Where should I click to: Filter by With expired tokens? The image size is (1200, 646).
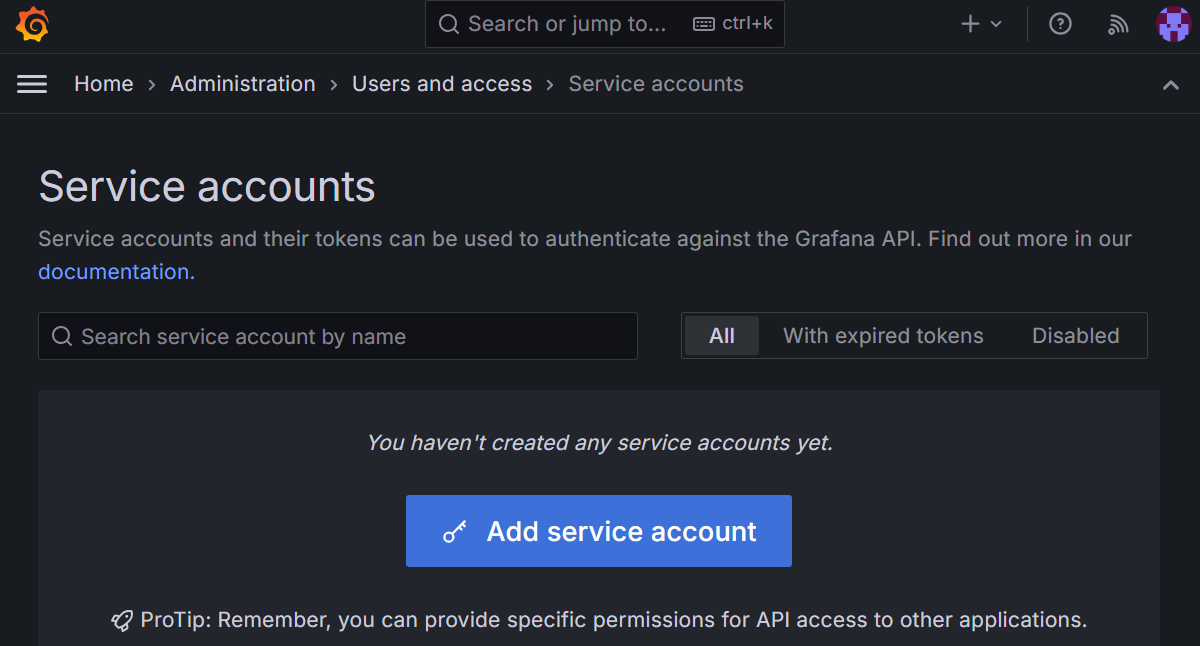pyautogui.click(x=883, y=336)
